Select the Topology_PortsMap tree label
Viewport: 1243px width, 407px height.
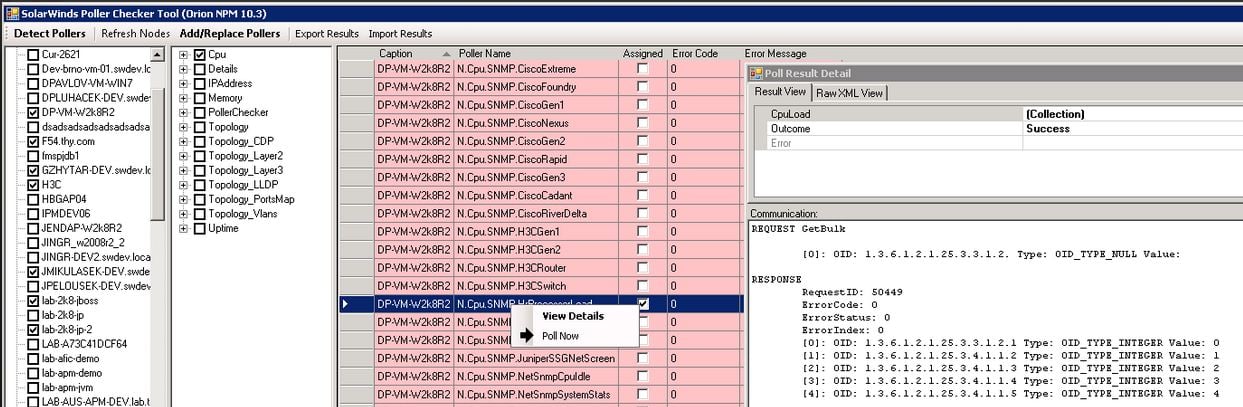(251, 199)
